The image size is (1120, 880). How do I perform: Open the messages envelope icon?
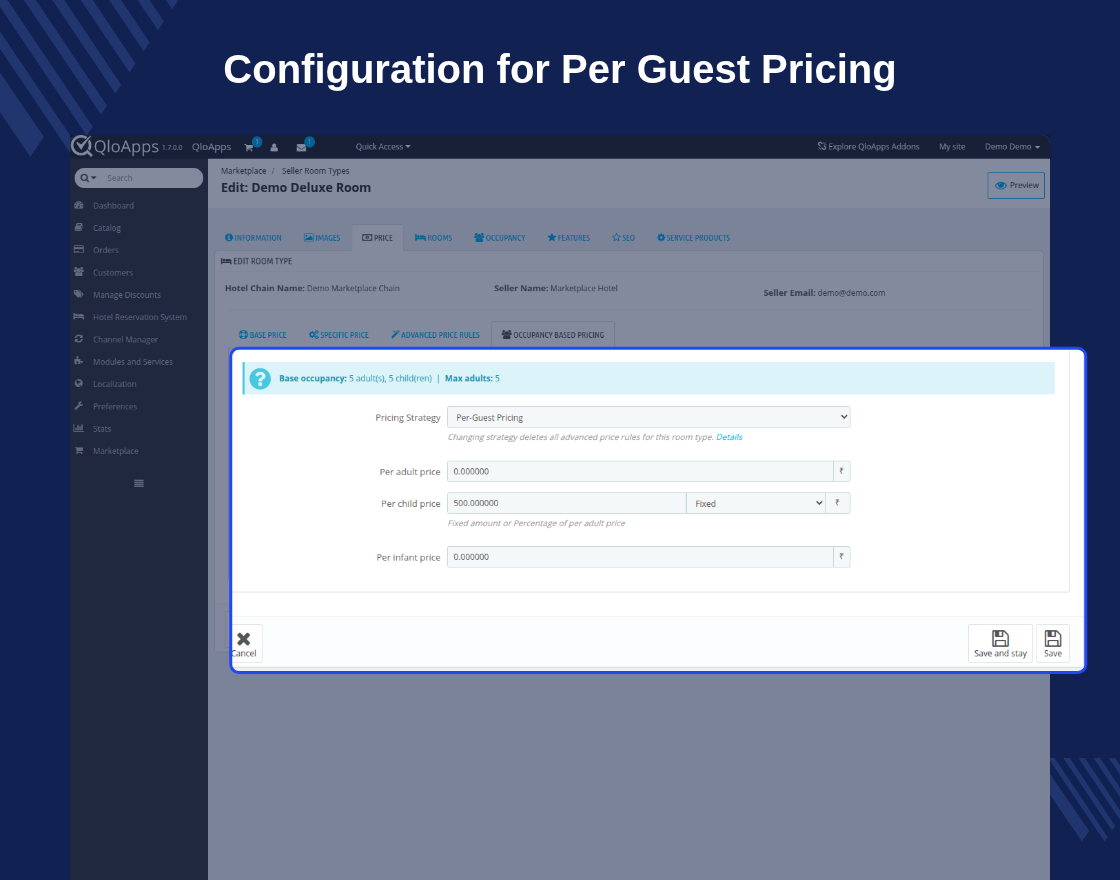click(301, 147)
